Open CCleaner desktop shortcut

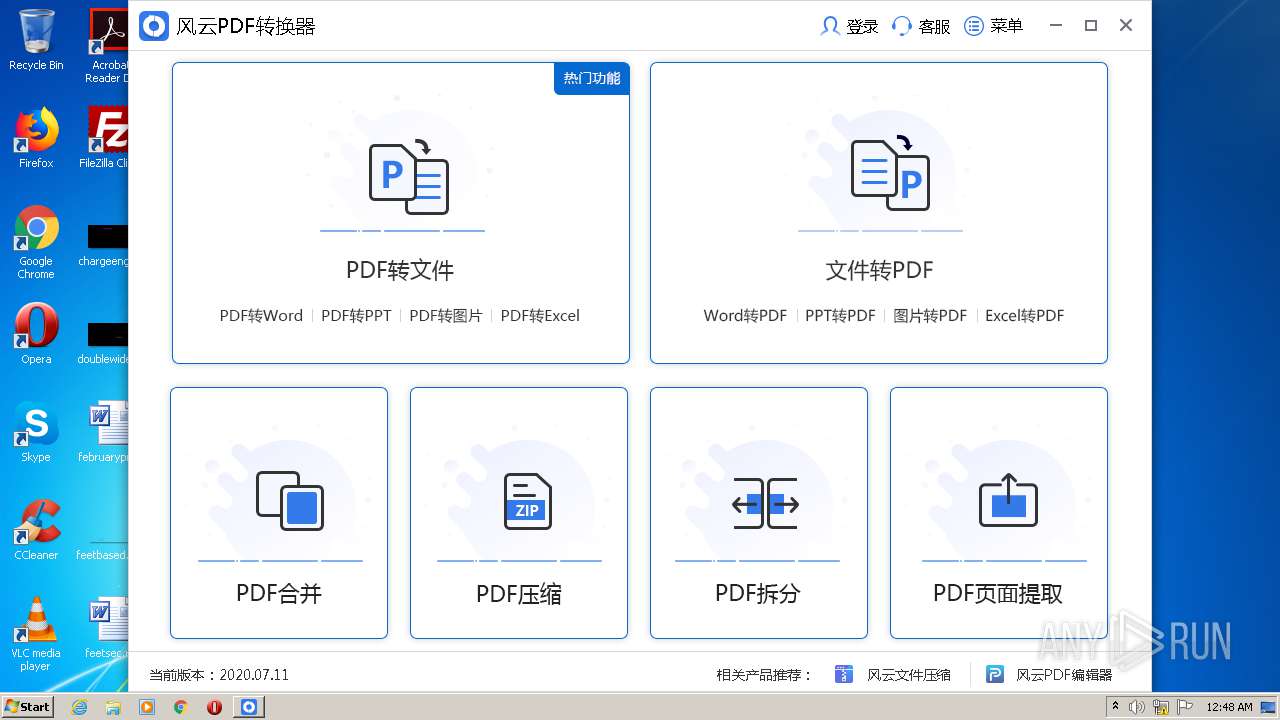click(36, 530)
